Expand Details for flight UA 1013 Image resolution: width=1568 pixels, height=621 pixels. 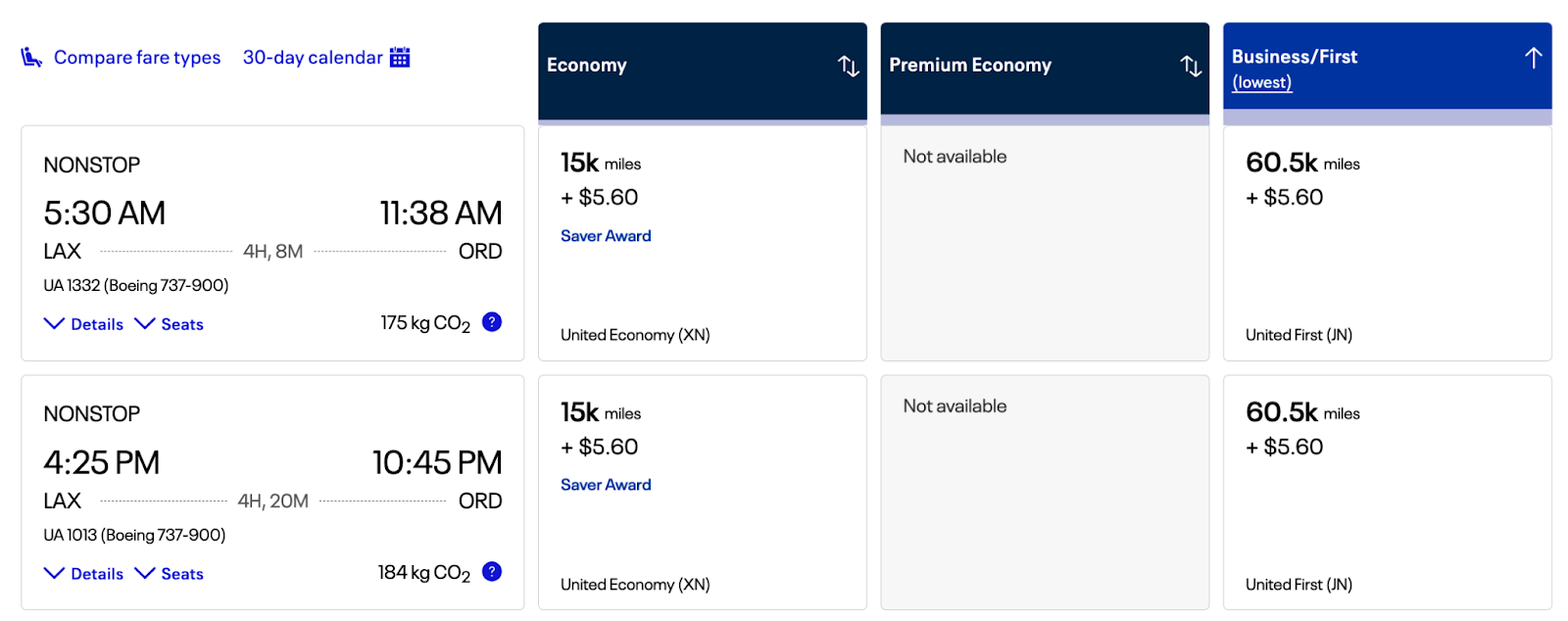[84, 574]
